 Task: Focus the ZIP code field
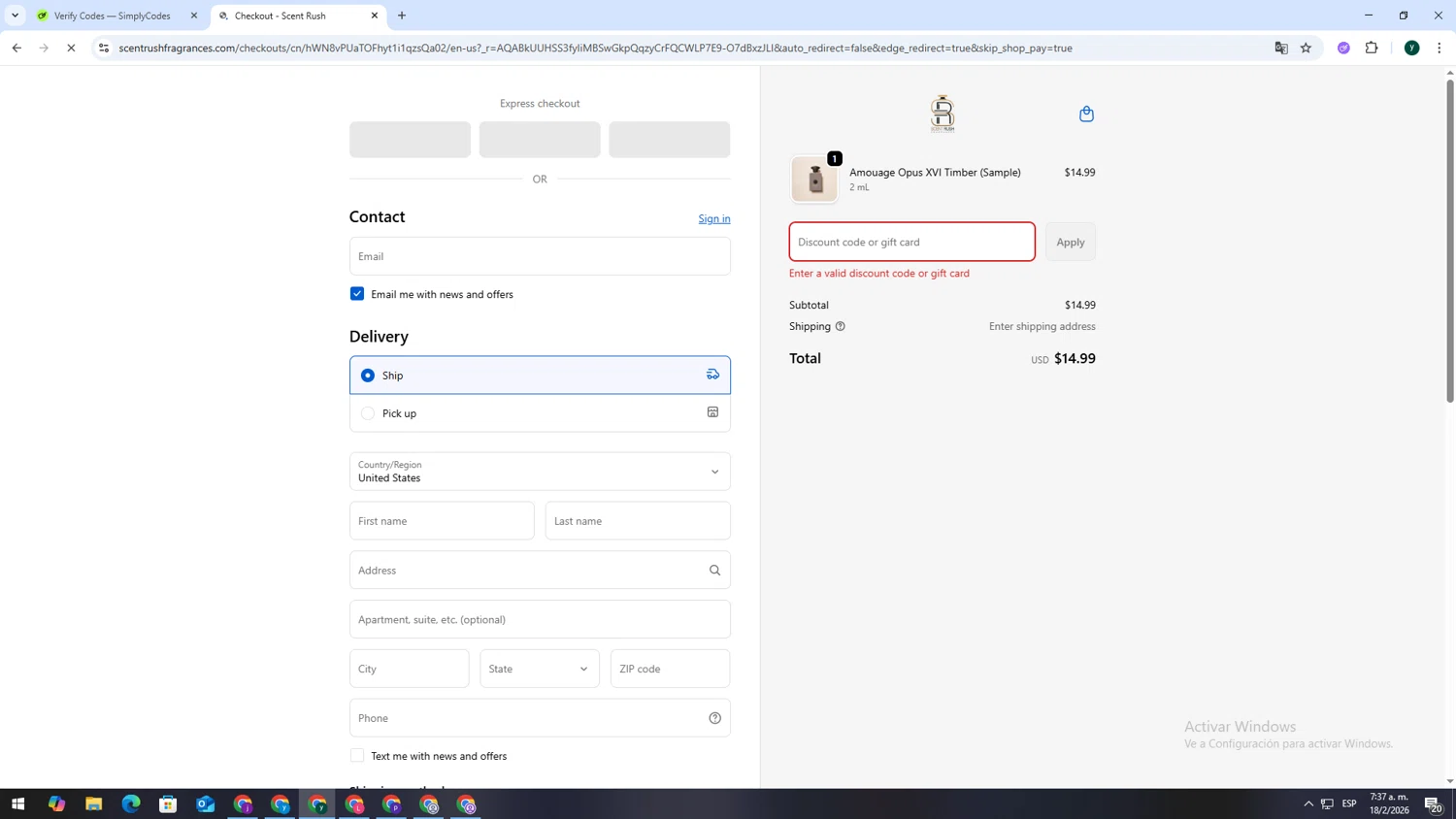coord(670,669)
